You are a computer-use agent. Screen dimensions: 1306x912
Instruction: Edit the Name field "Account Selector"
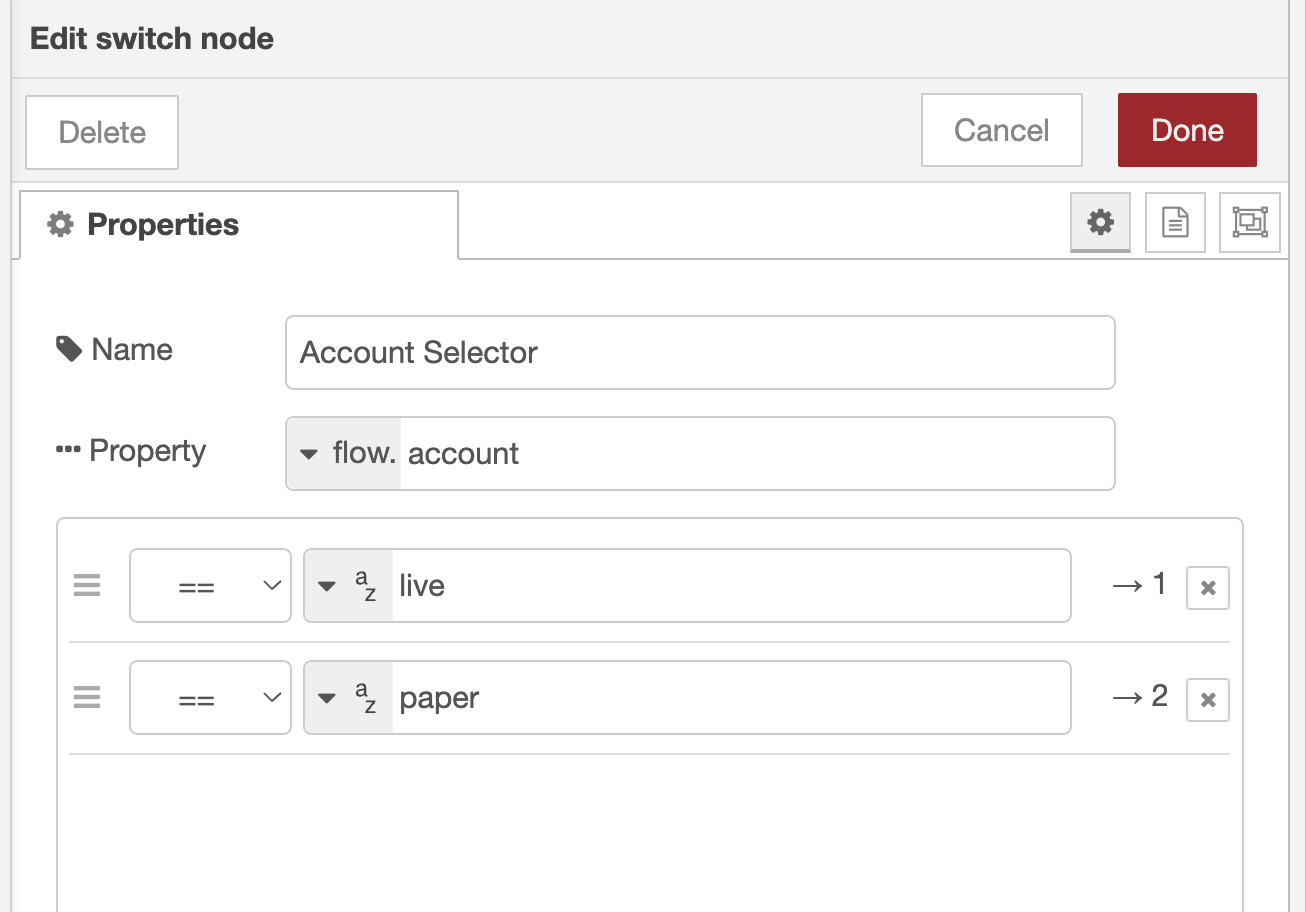[700, 353]
